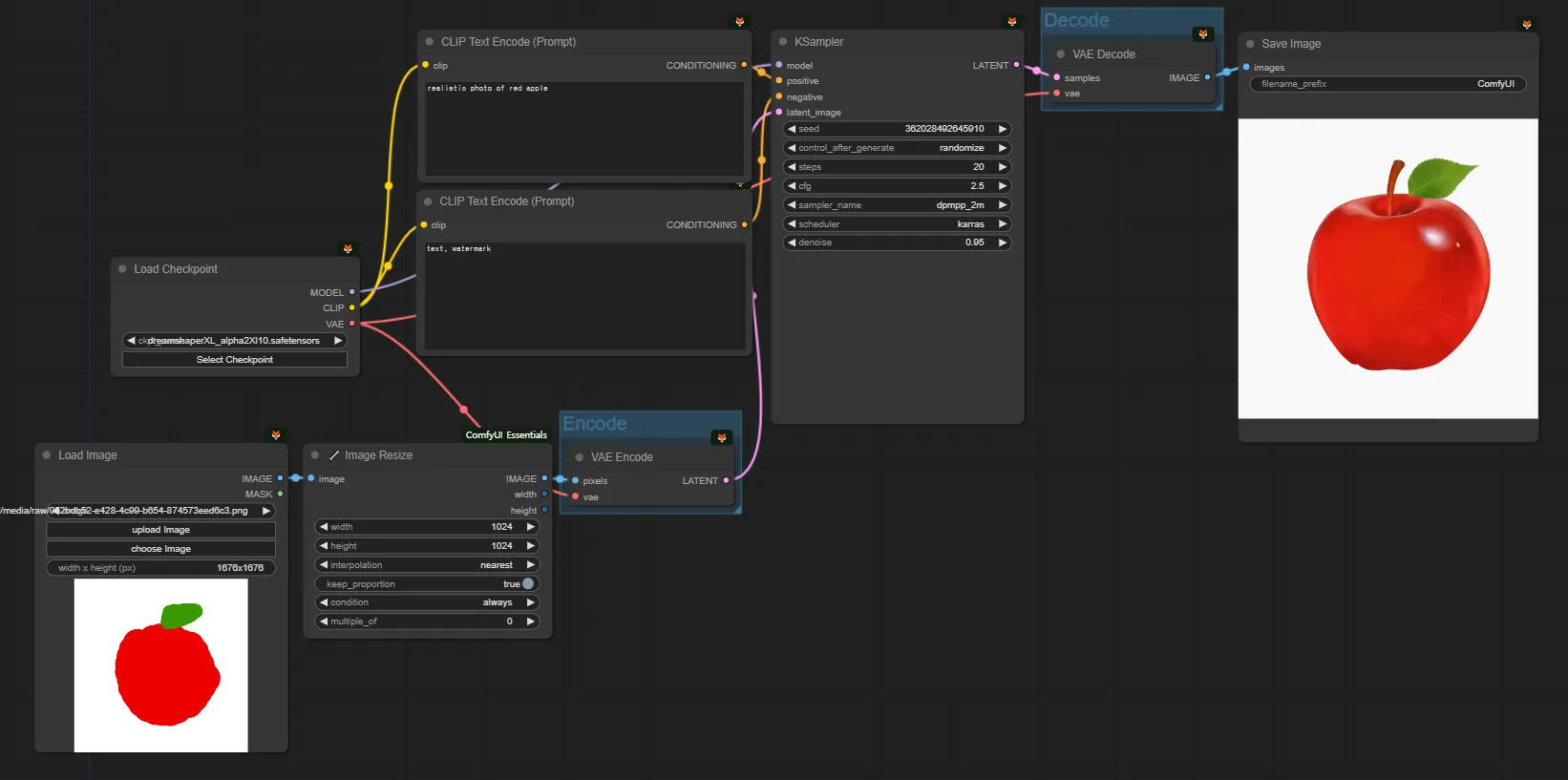The width and height of the screenshot is (1568, 780).
Task: Click the fox badge above Load Checkpoint node
Action: point(348,249)
